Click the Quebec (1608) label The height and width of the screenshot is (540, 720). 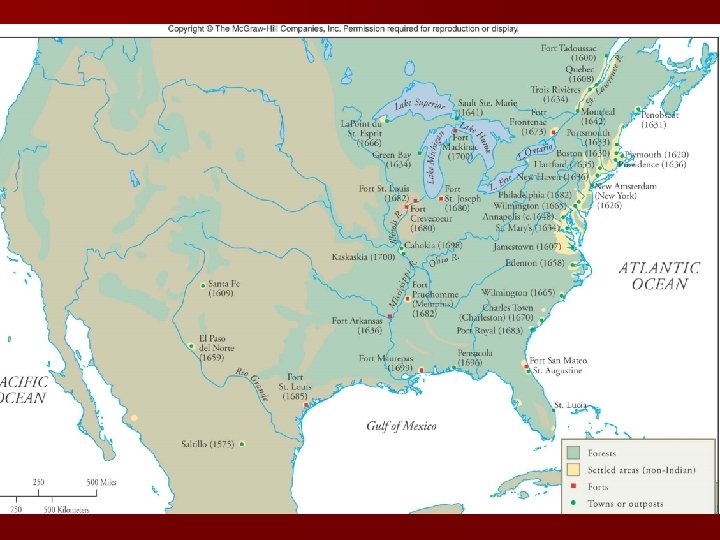(x=579, y=73)
